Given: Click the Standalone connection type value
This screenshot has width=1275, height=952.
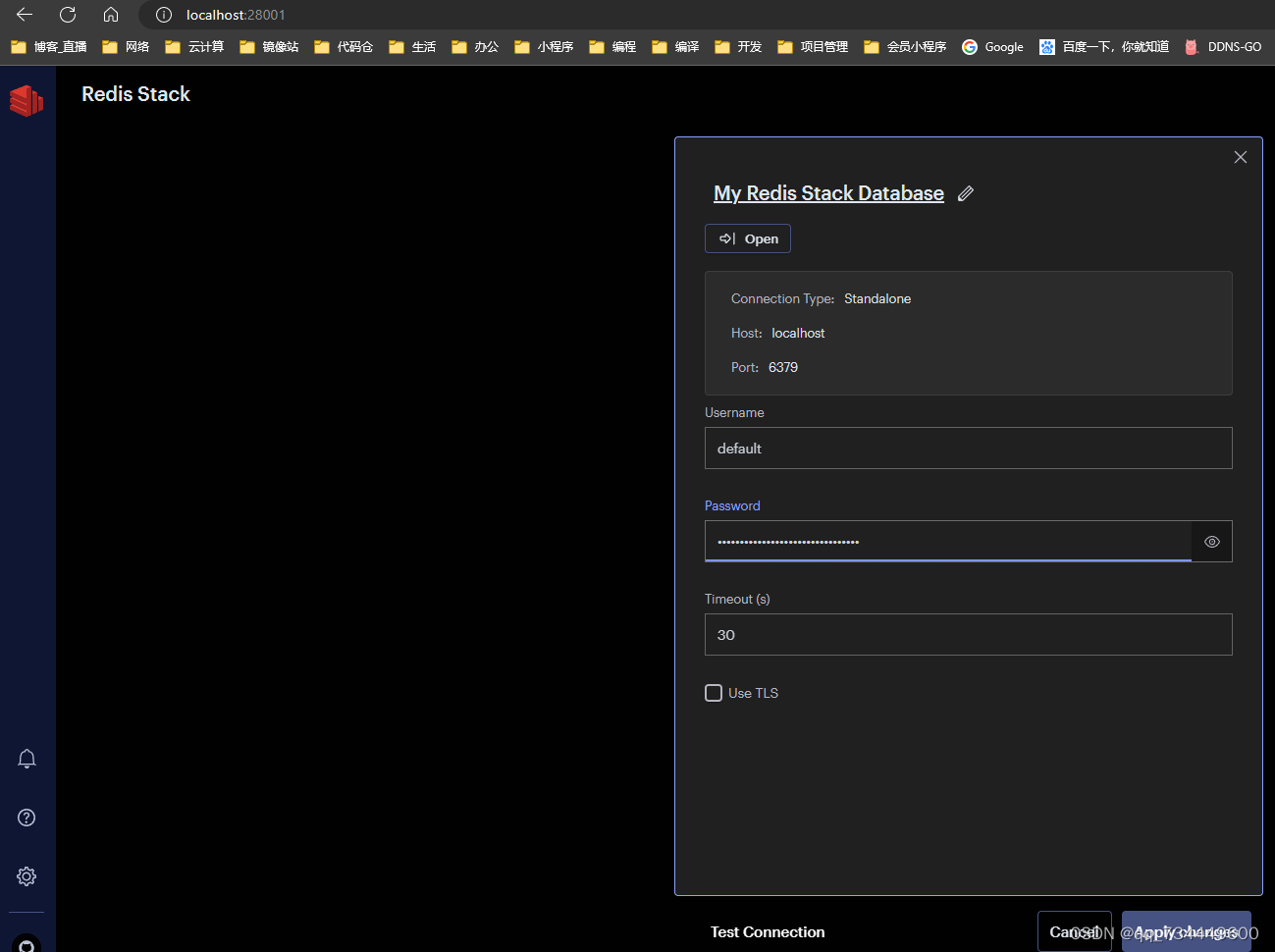Looking at the screenshot, I should (x=877, y=298).
